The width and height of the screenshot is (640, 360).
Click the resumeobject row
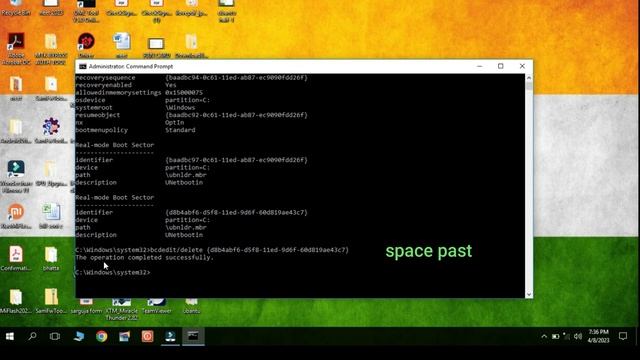point(191,115)
